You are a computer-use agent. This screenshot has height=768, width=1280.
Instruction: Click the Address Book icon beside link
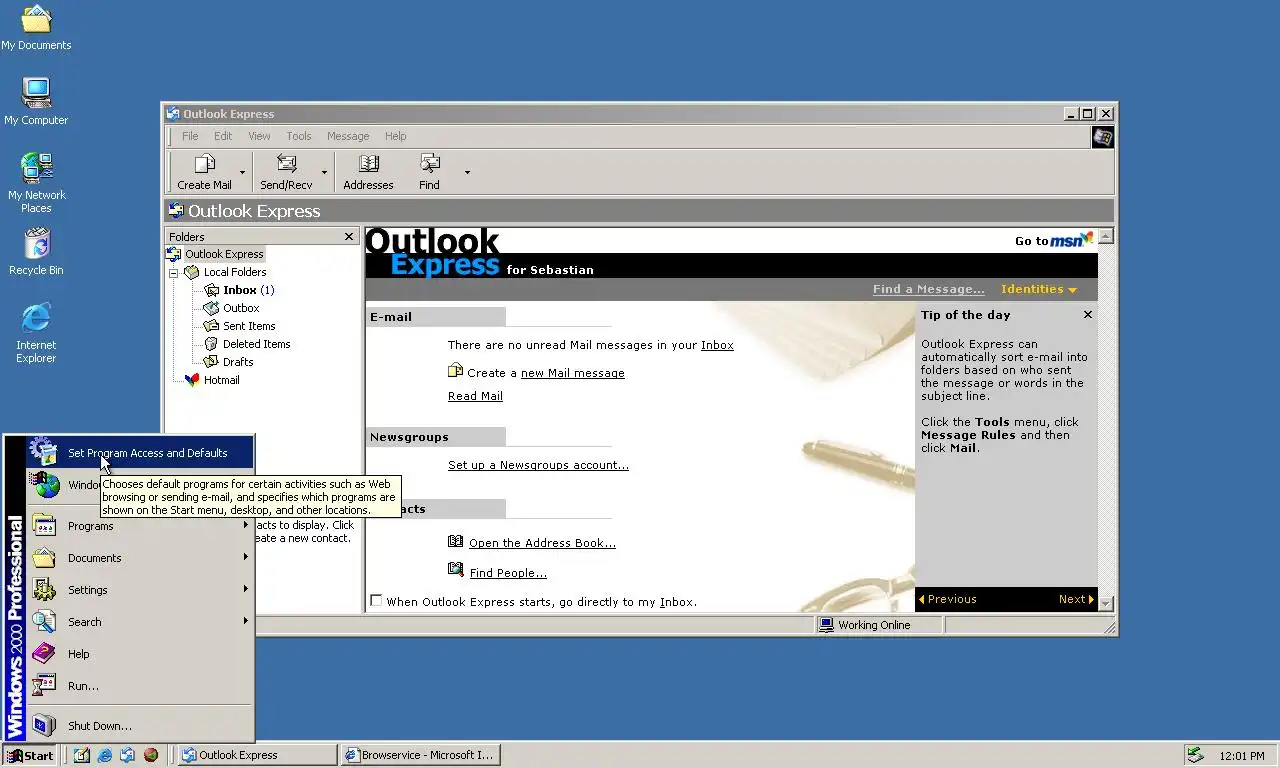click(456, 541)
